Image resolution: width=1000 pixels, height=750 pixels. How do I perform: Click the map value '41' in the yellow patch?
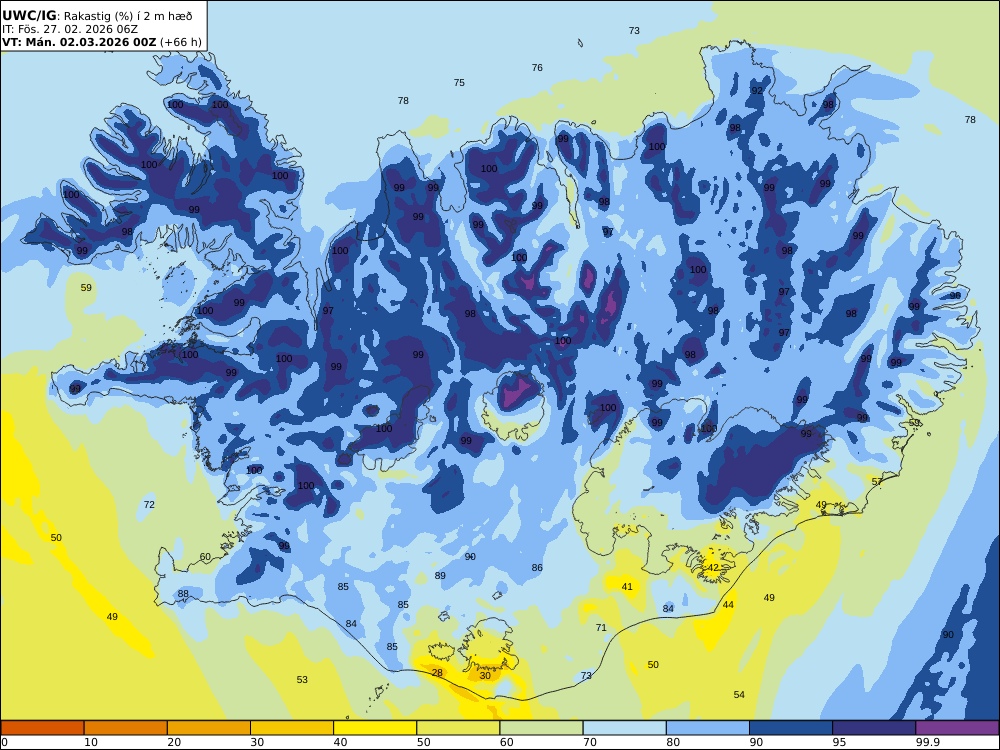point(627,587)
